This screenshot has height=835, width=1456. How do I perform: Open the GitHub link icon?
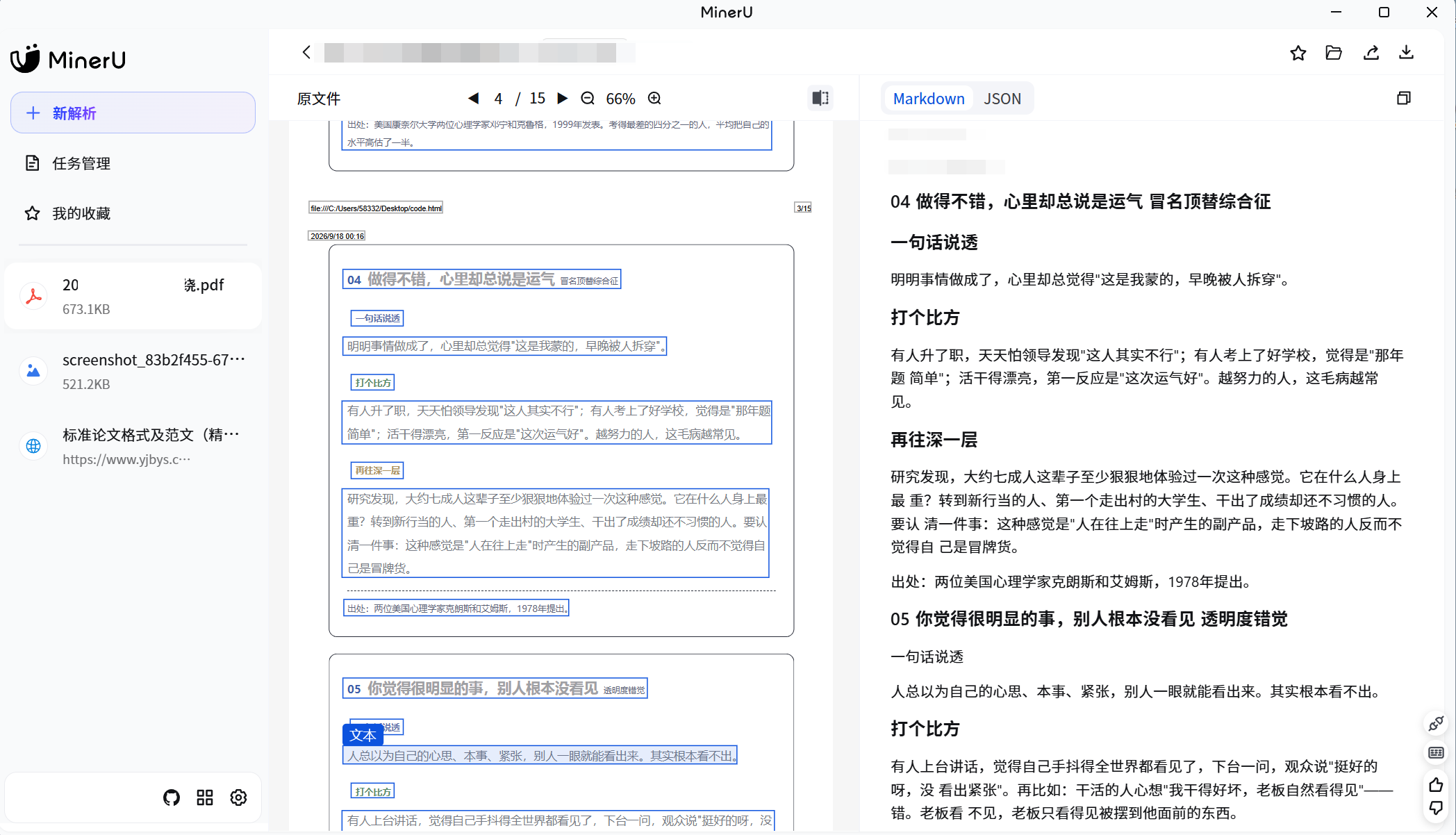[172, 797]
